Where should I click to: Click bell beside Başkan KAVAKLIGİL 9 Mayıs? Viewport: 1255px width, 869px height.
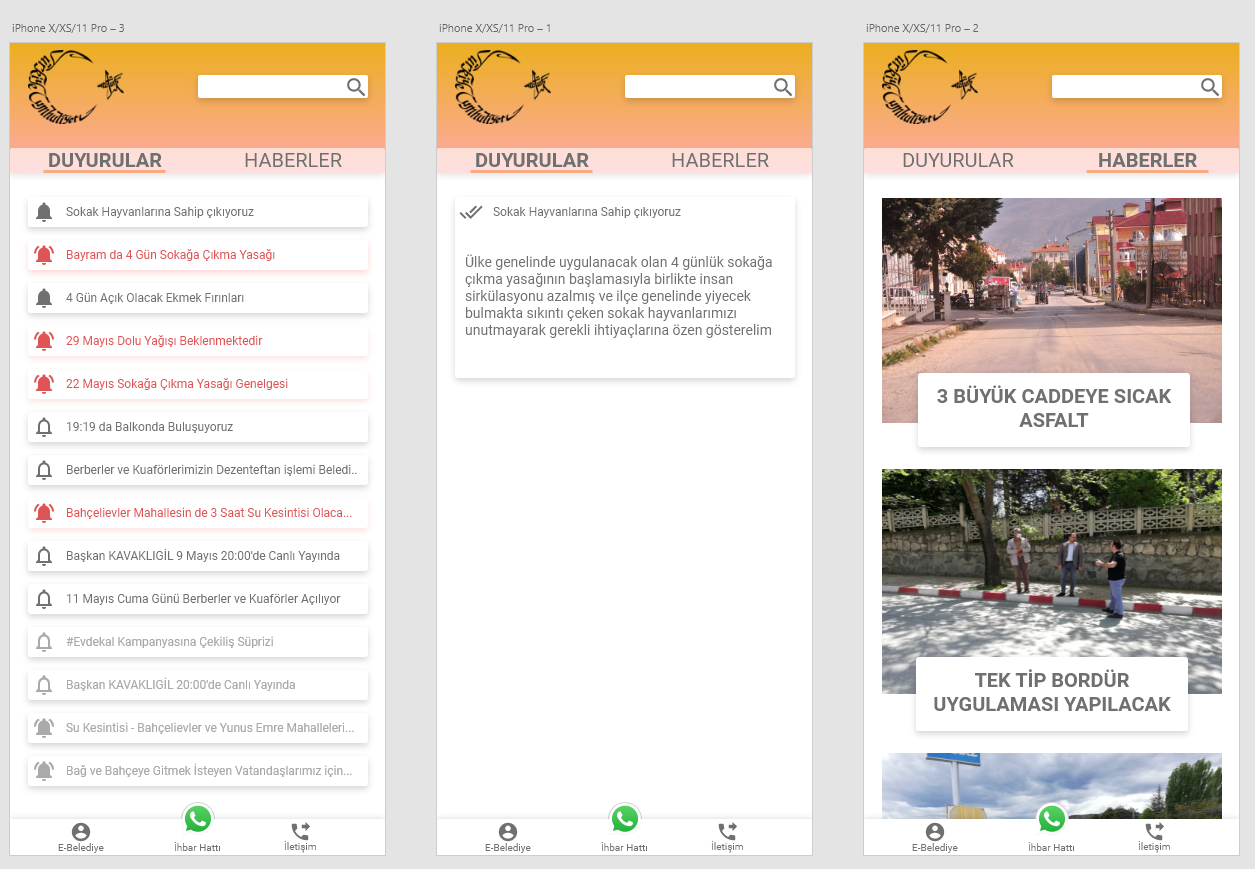pos(44,556)
